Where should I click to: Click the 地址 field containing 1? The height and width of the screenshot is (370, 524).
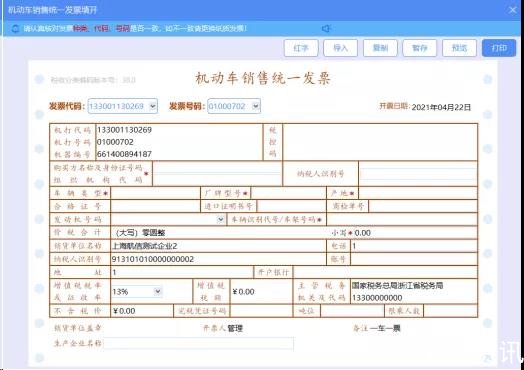(182, 272)
